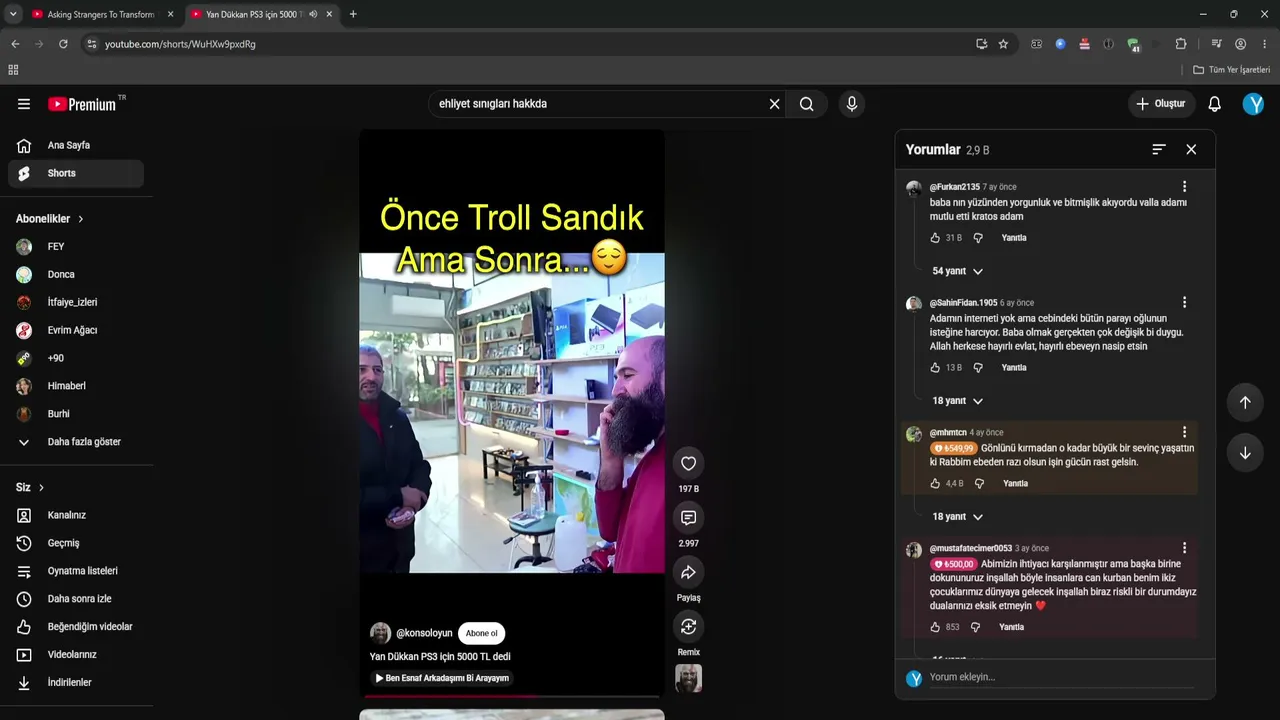
Task: Click the YouTube search input field
Action: [x=598, y=104]
